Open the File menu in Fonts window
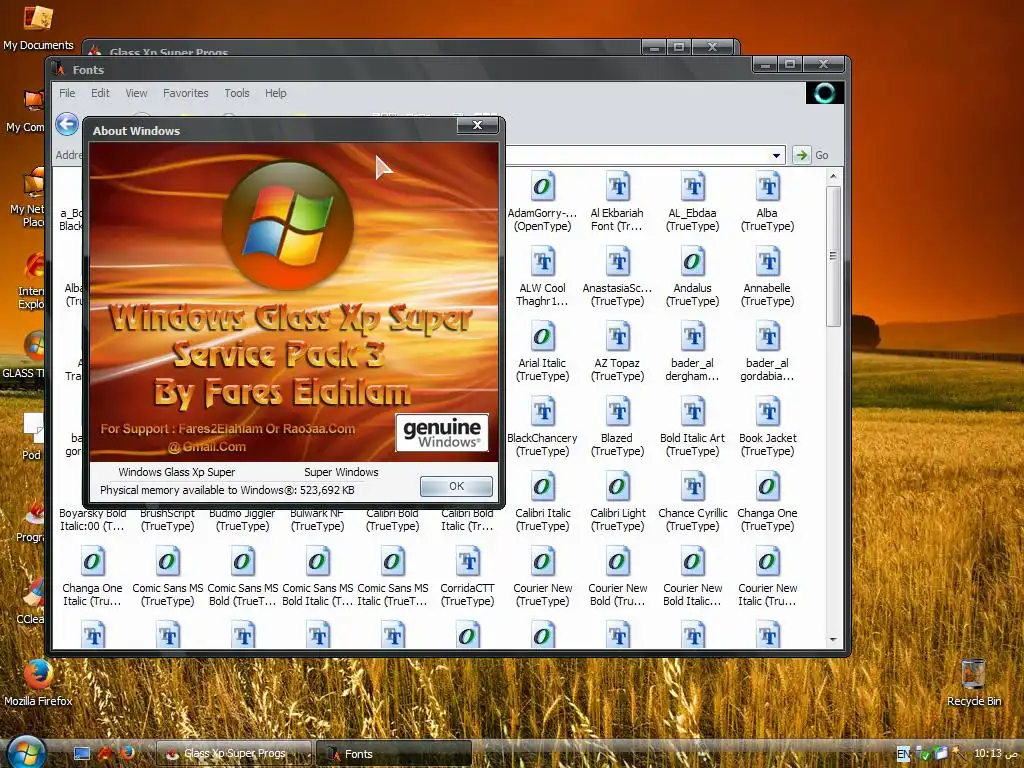The width and height of the screenshot is (1024, 768). pos(67,93)
